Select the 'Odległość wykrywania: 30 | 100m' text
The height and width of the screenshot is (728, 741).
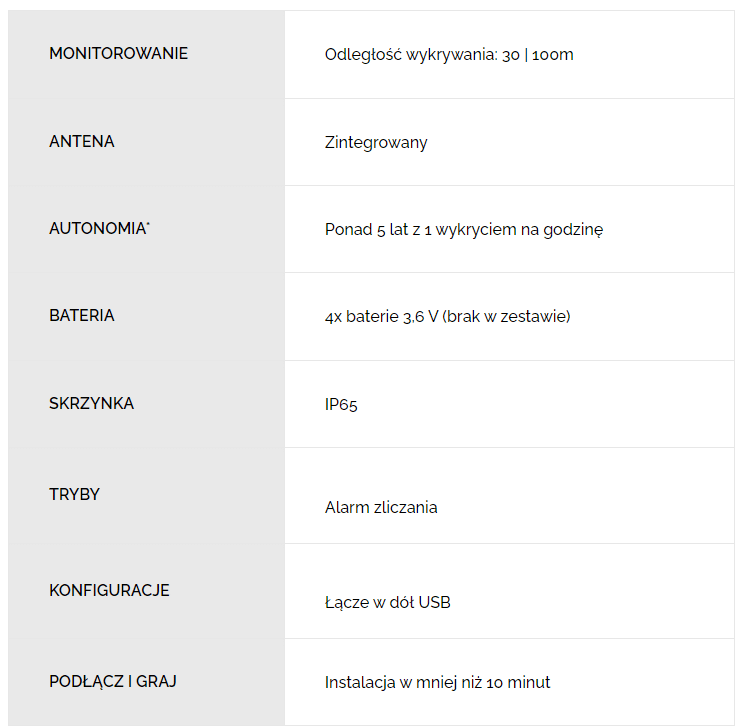[x=449, y=55]
